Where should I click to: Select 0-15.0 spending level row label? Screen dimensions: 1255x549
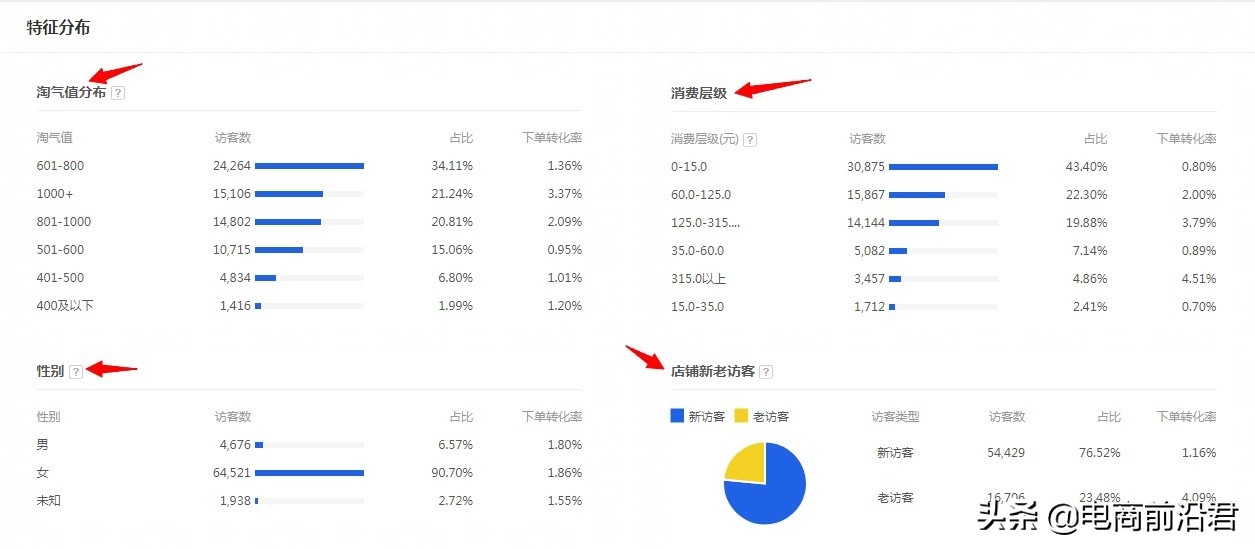(689, 167)
